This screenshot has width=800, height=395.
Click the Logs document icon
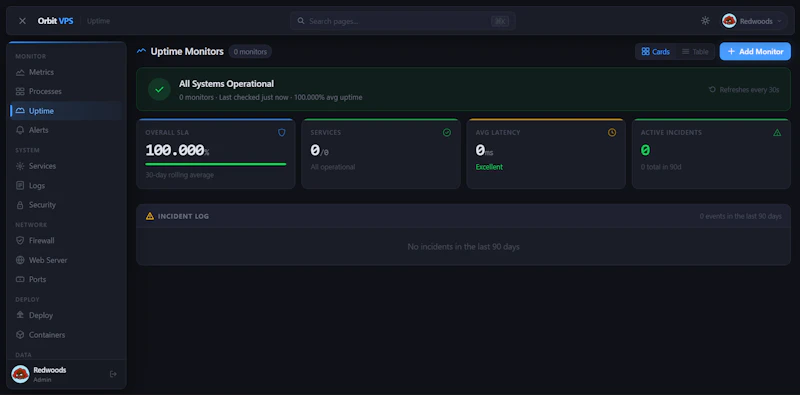(x=20, y=186)
